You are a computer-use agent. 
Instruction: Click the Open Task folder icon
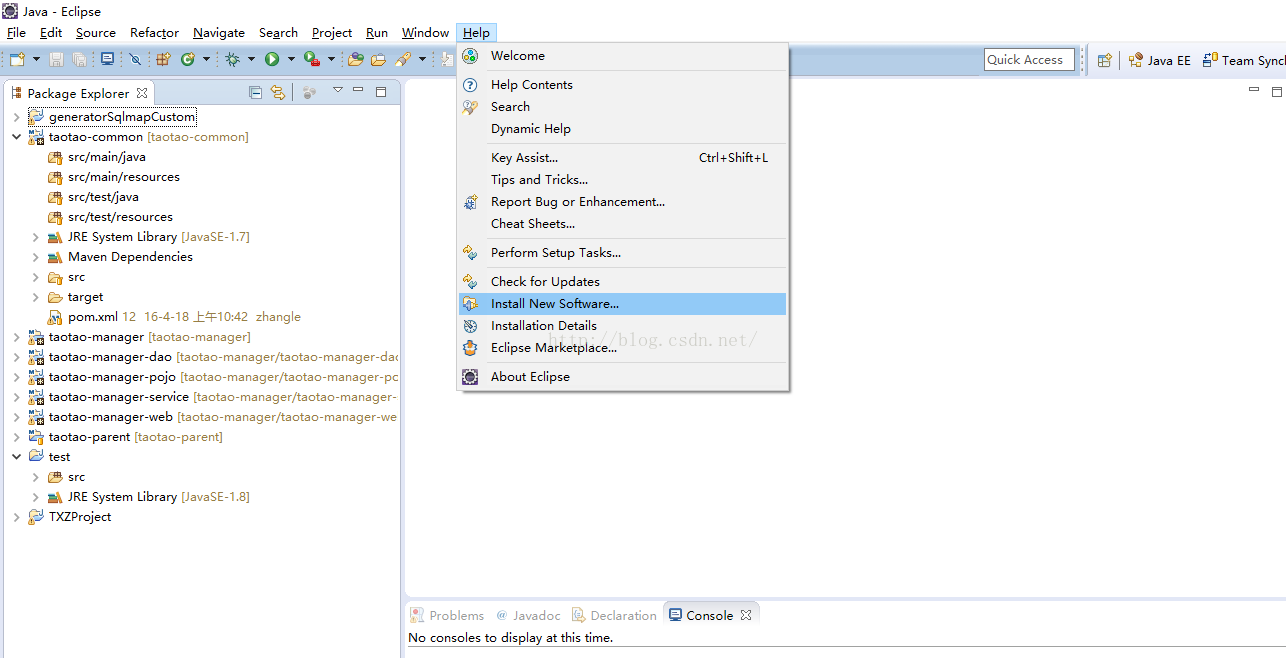tap(378, 60)
